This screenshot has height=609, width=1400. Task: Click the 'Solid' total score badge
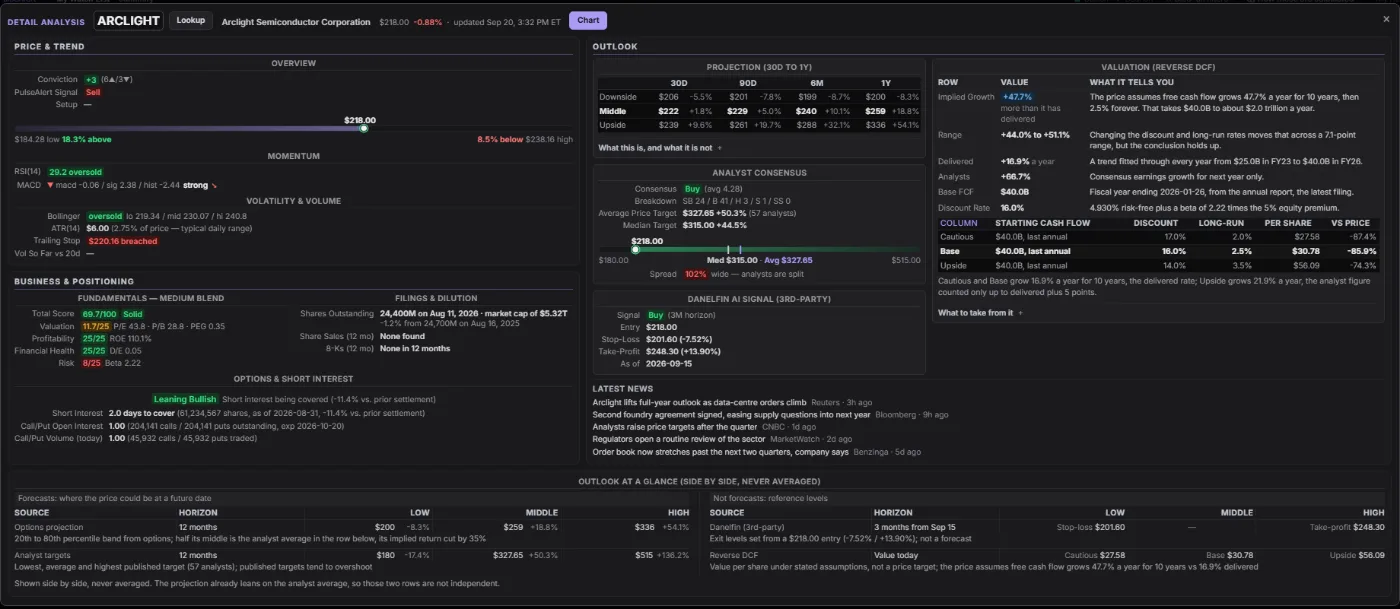133,314
